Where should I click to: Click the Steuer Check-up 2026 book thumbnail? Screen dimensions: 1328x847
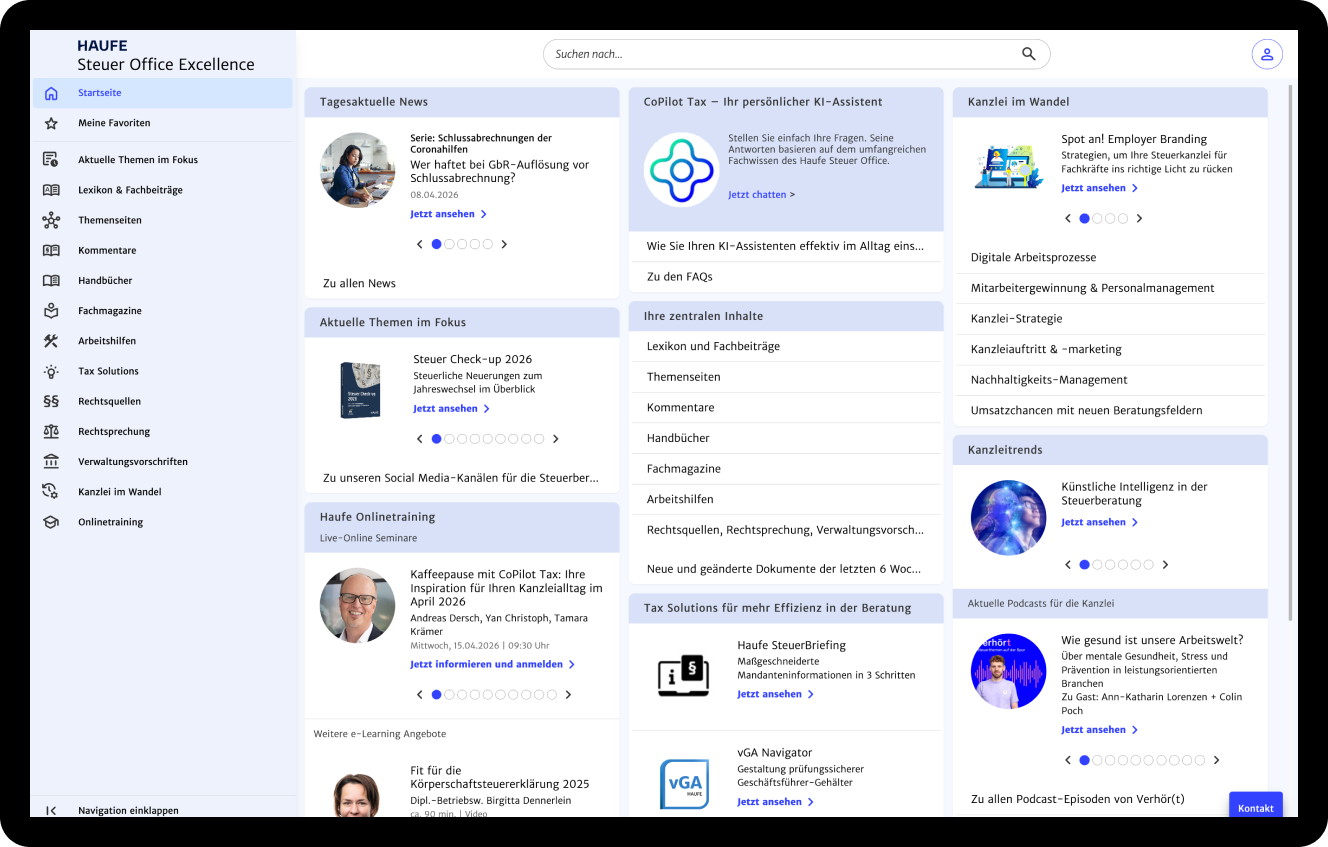360,389
